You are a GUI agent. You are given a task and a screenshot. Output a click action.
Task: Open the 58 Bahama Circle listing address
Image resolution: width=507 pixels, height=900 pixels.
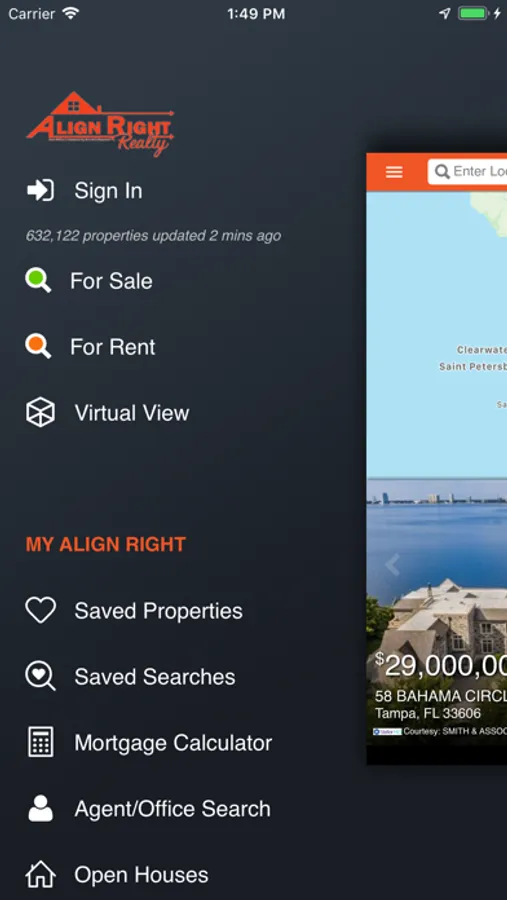click(440, 696)
